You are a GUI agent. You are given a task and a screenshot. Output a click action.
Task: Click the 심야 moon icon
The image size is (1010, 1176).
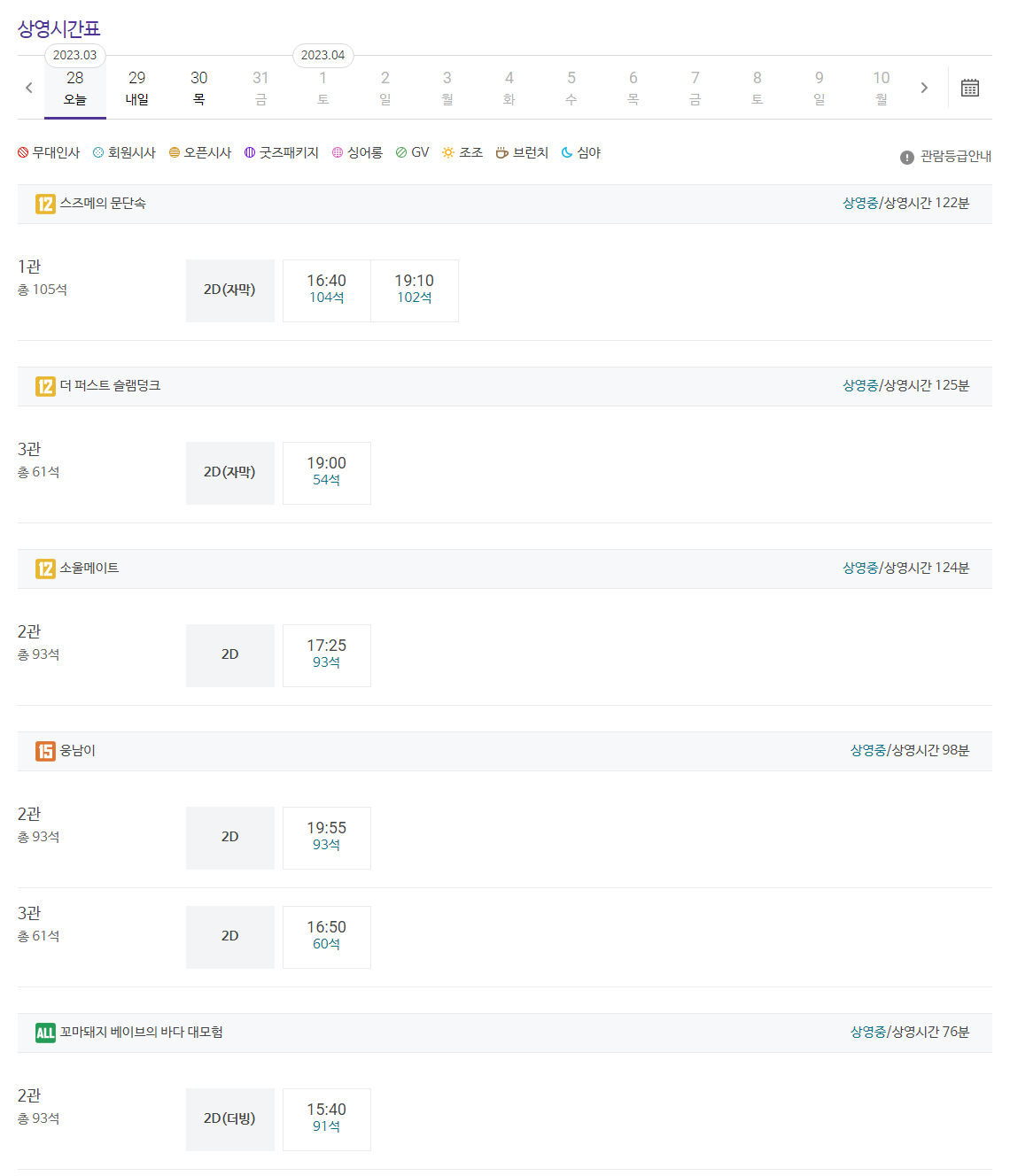567,152
